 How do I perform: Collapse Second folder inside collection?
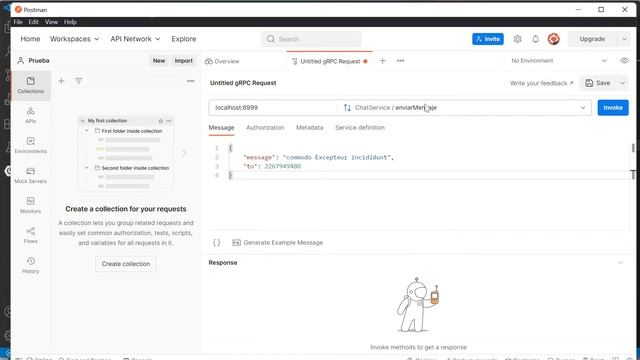[87, 168]
